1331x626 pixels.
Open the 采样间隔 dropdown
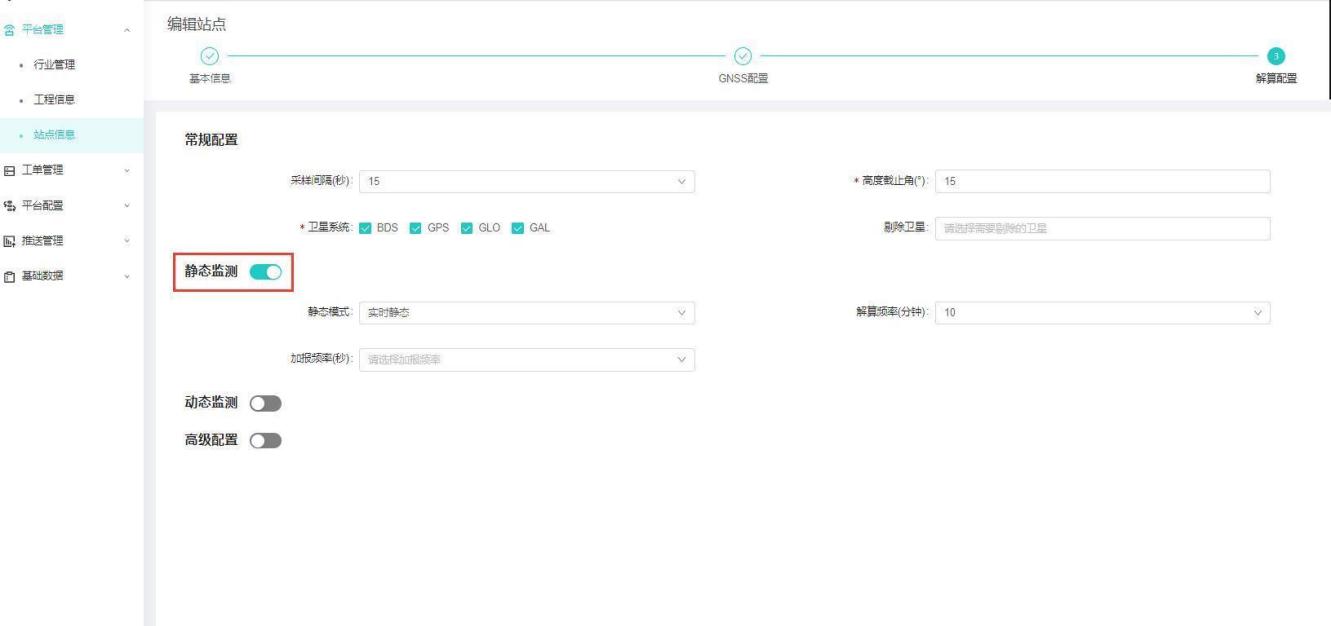click(526, 181)
